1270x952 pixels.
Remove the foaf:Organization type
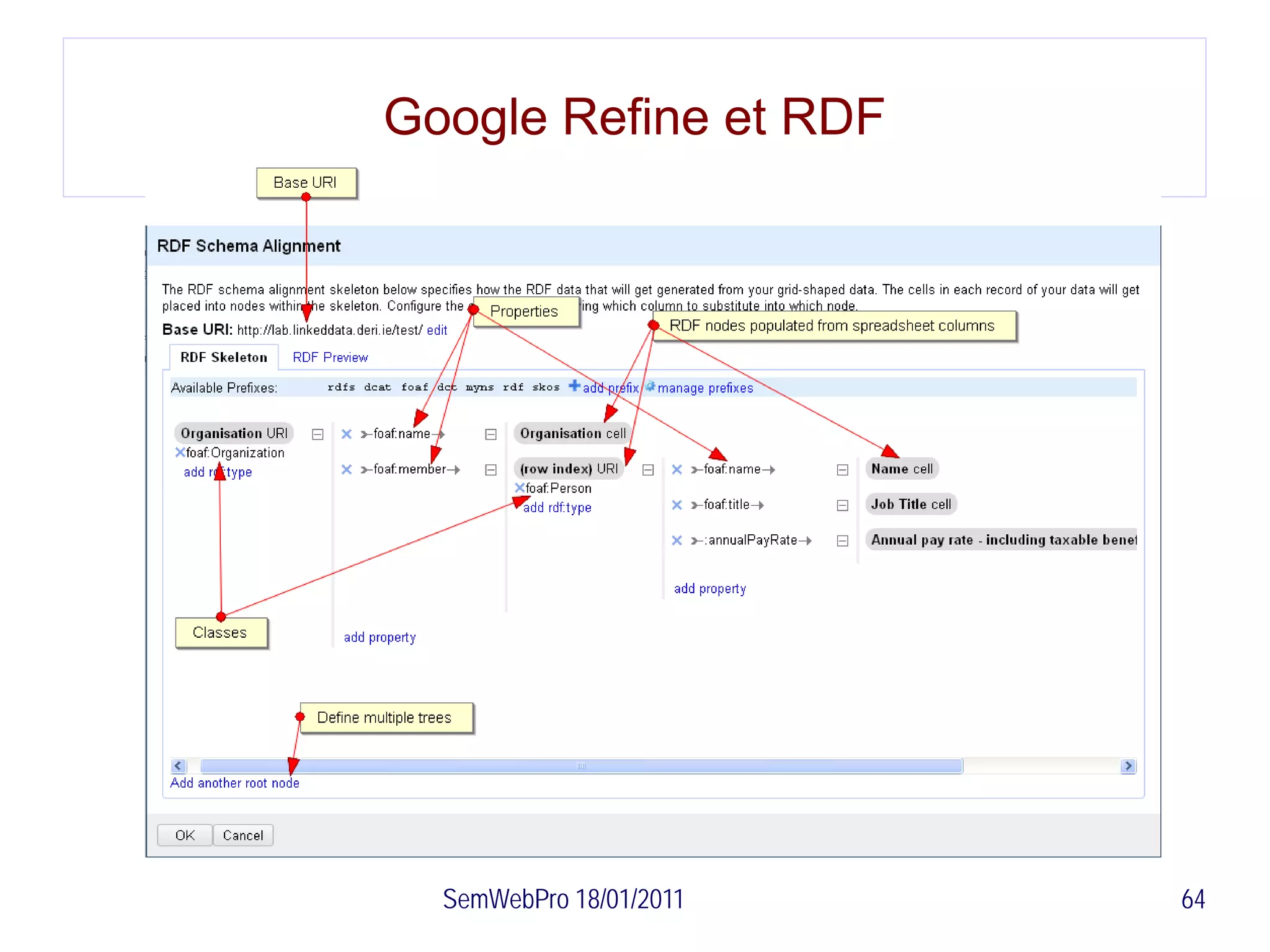(180, 452)
